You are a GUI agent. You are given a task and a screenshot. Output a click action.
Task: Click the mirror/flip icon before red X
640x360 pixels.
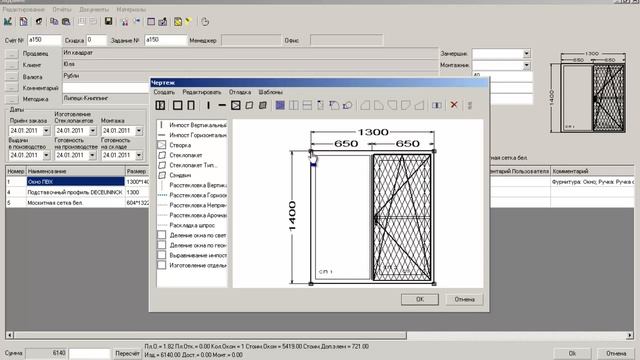point(437,105)
